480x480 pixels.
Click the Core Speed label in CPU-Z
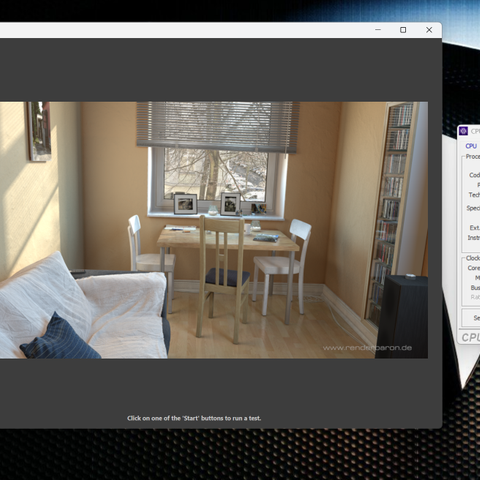(474, 268)
